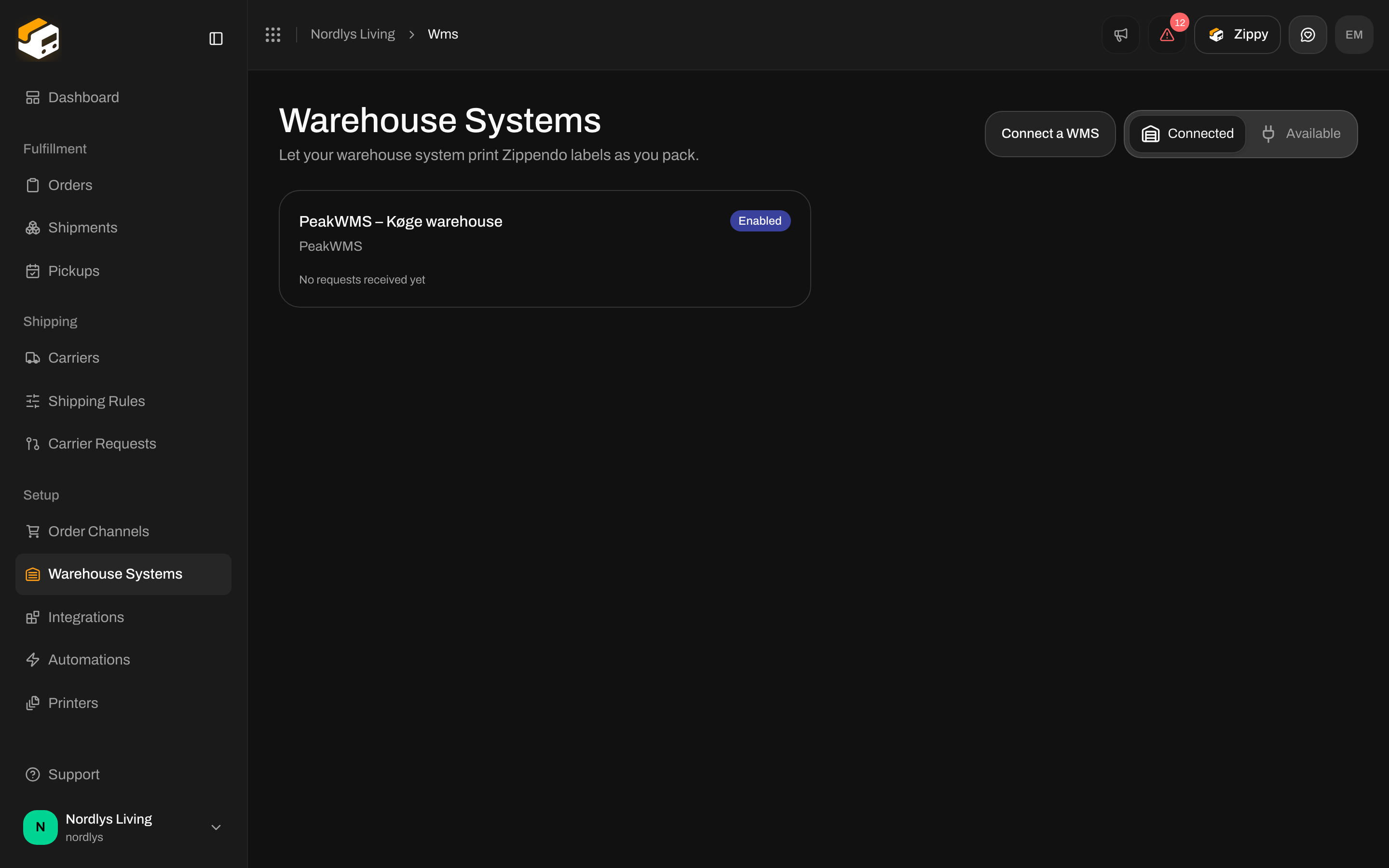Open the Pickups menu item
This screenshot has width=1389, height=868.
coord(123,271)
